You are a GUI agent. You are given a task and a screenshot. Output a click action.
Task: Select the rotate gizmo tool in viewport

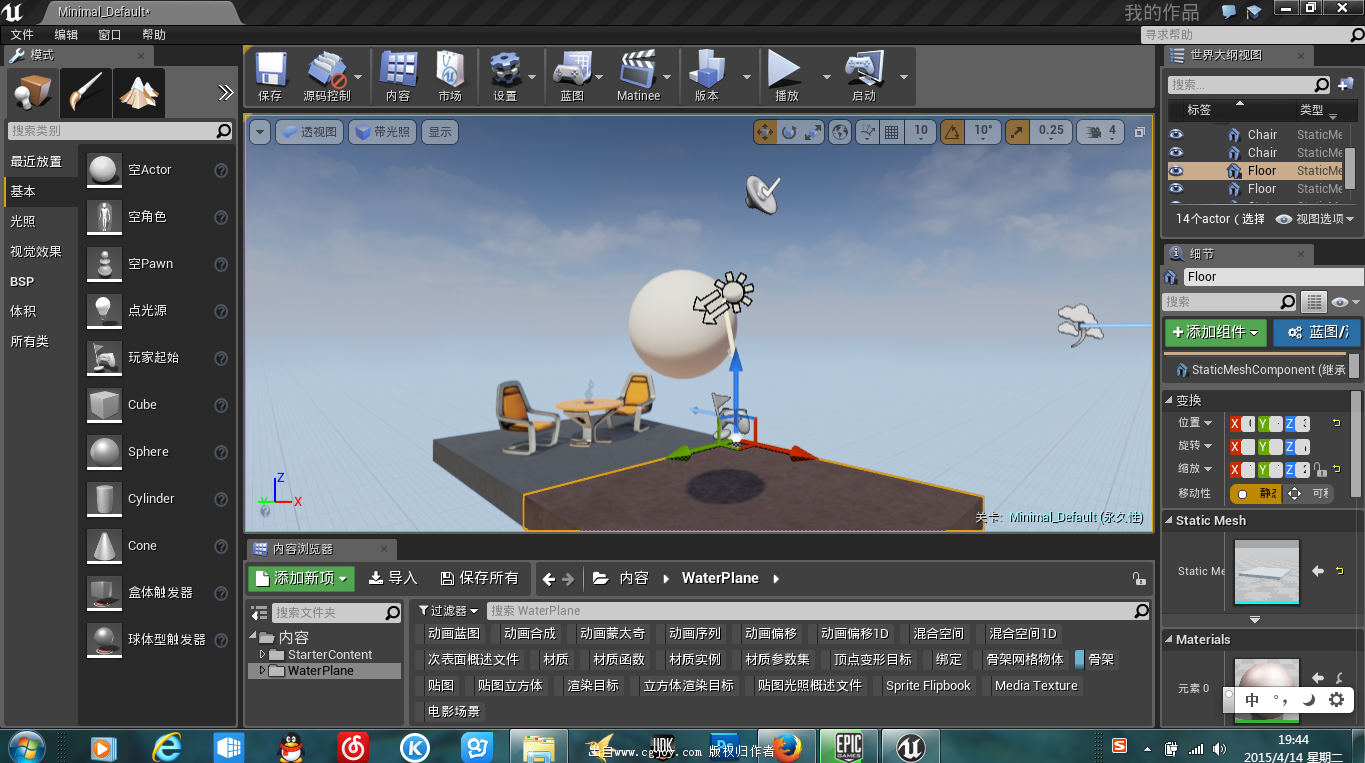789,131
